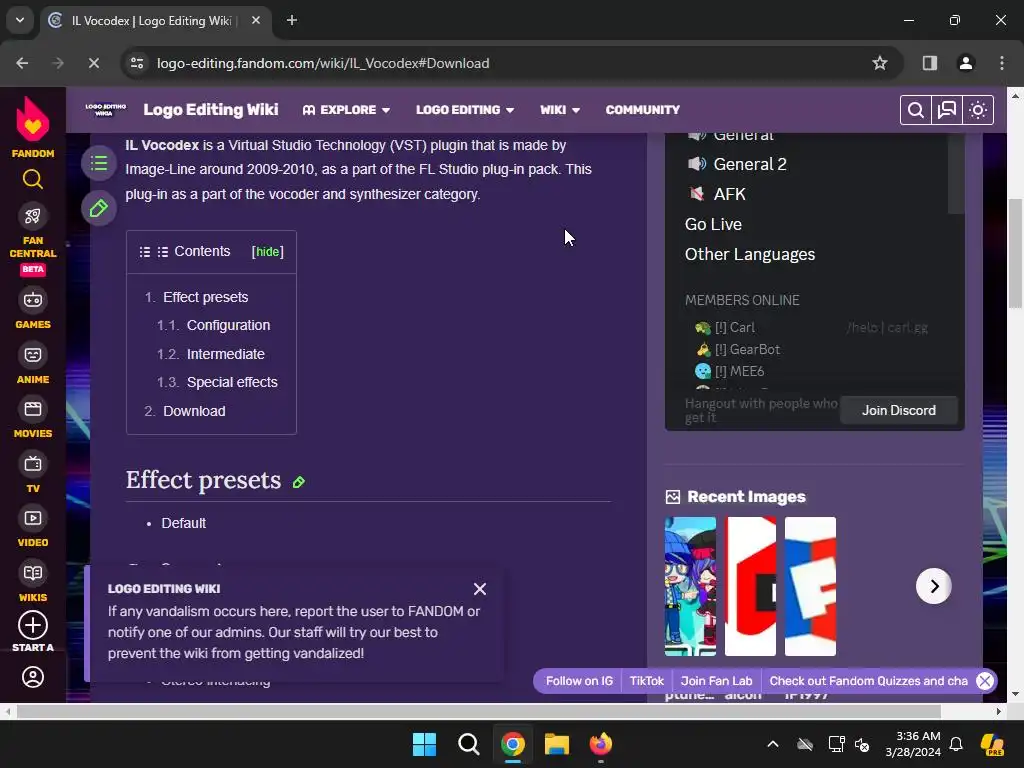This screenshot has width=1024, height=768.
Task: Bookmark this page with the star icon
Action: [880, 63]
